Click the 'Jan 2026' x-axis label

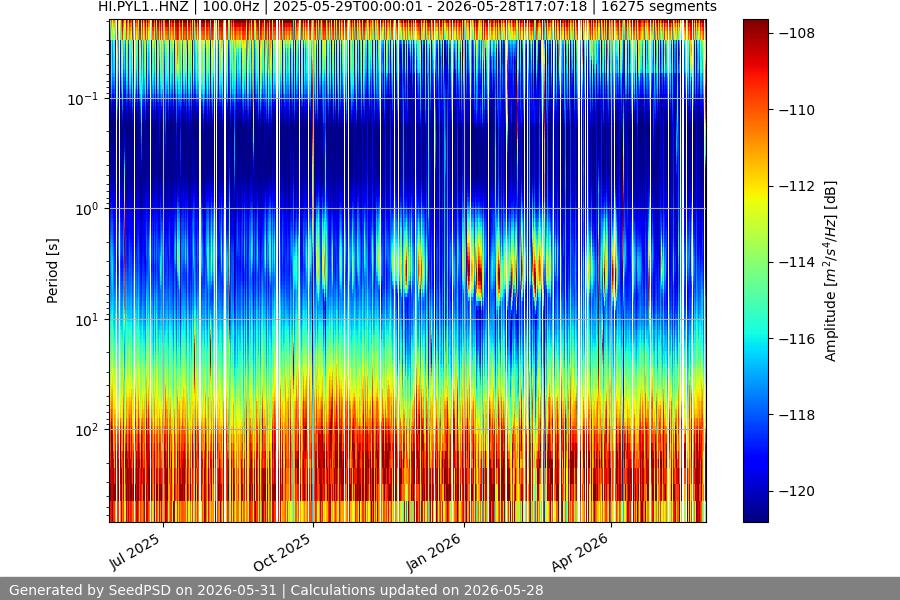tap(433, 552)
